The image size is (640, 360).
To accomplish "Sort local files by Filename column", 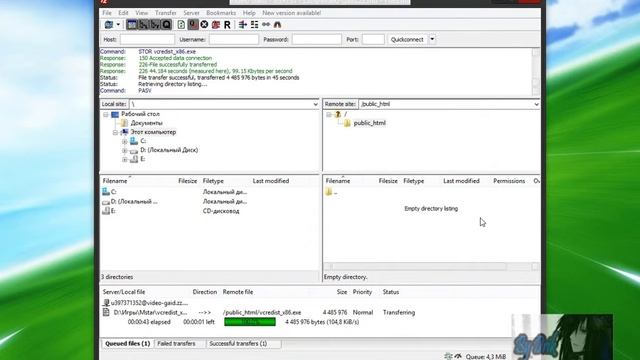I will click(115, 181).
